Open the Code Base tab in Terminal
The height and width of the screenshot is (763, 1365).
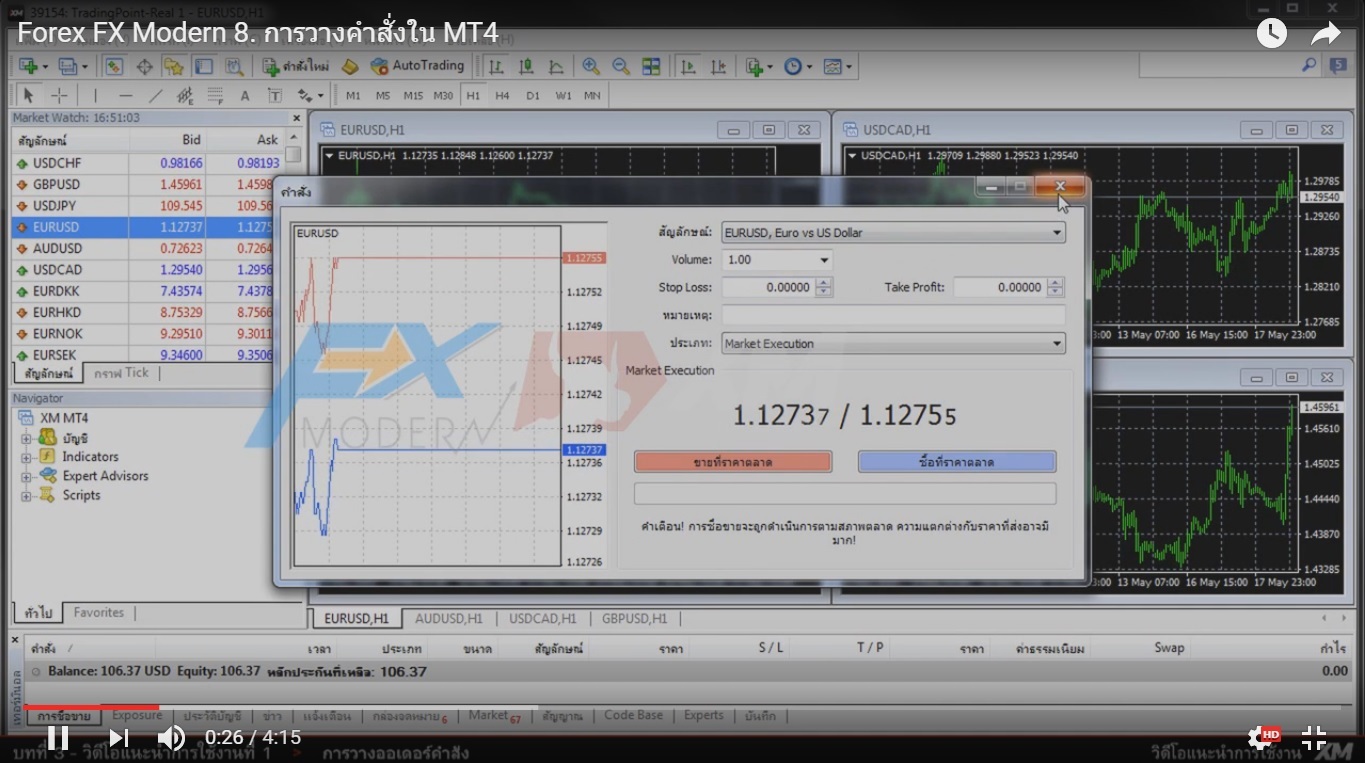tap(633, 716)
